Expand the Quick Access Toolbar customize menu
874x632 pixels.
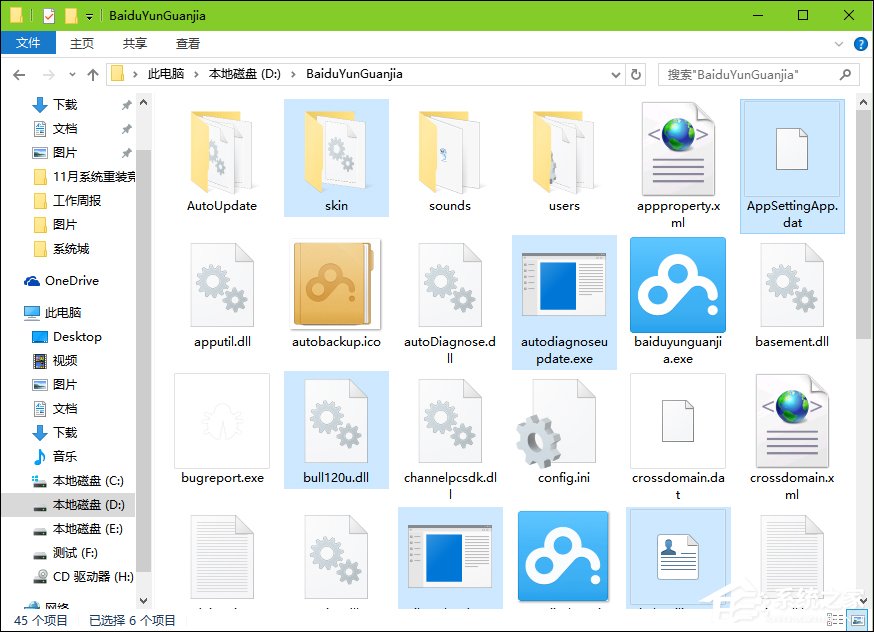(x=90, y=15)
